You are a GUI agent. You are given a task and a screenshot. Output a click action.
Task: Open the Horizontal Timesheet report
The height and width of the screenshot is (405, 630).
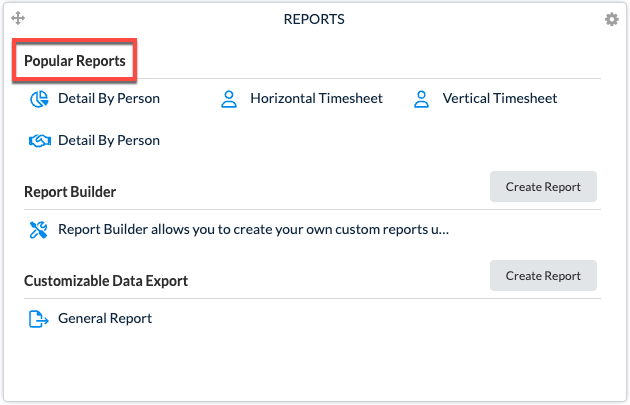point(316,98)
